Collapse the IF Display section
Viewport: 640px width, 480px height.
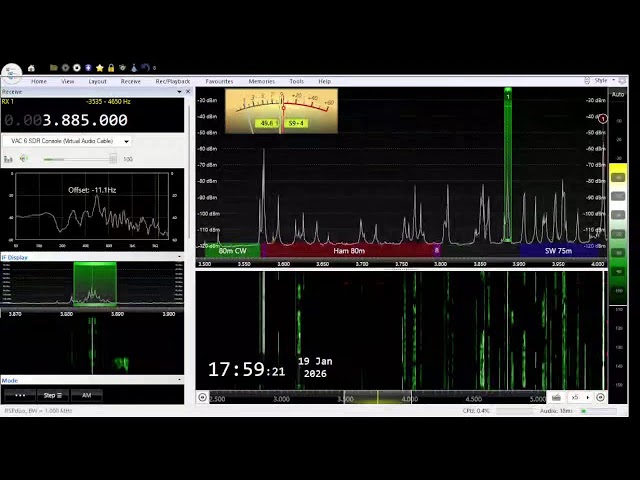(179, 257)
